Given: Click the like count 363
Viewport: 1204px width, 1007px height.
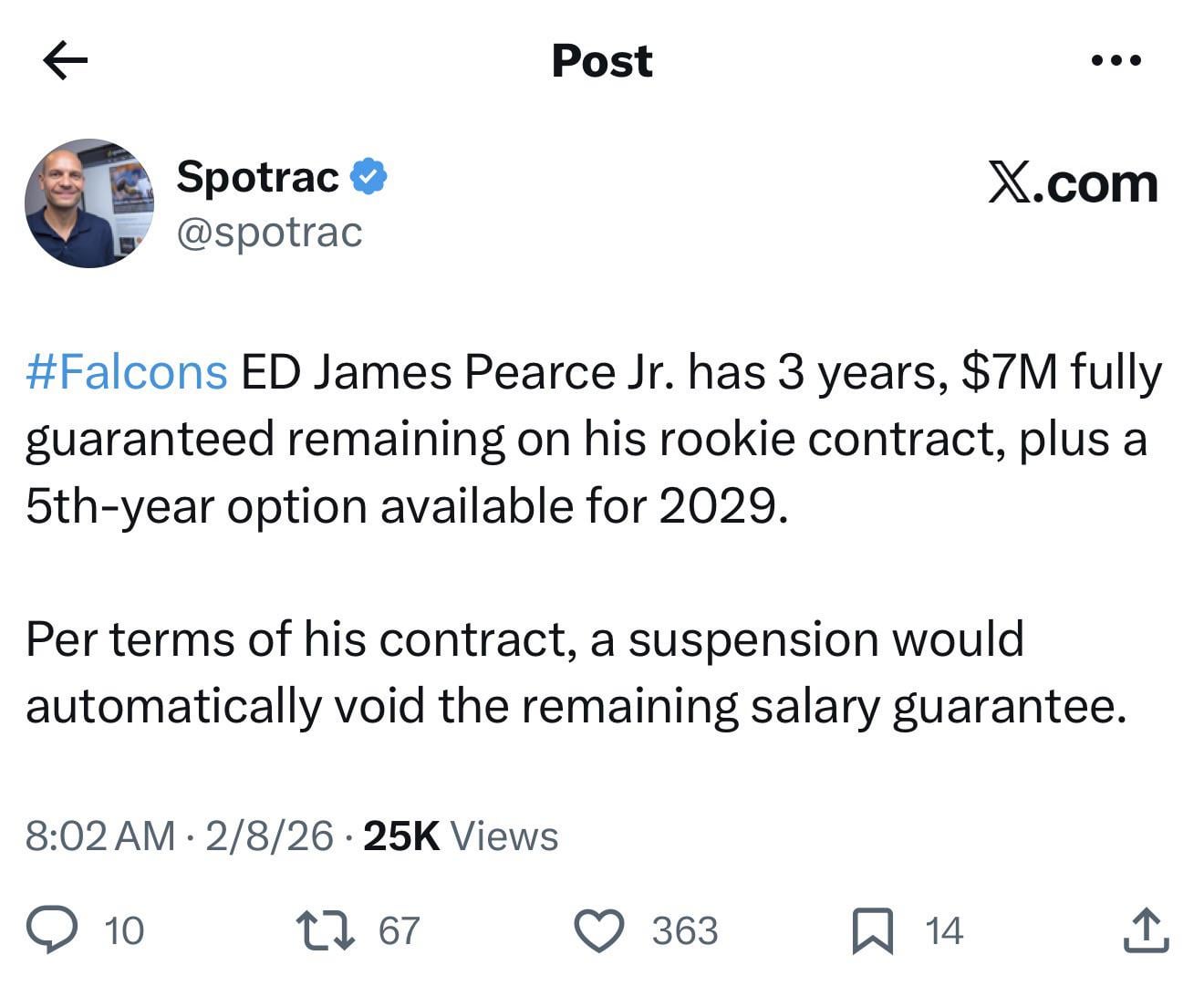Looking at the screenshot, I should [x=685, y=931].
